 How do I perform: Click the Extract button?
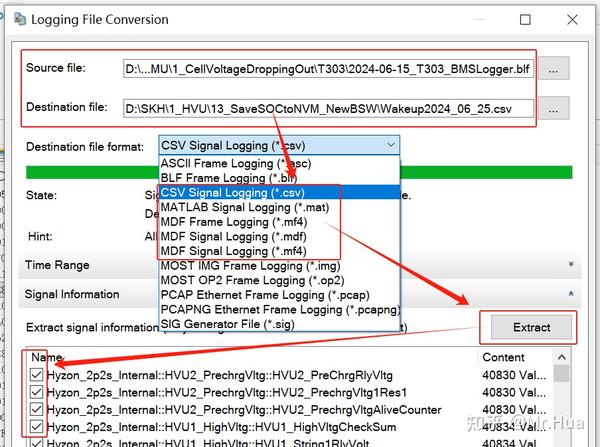click(532, 327)
